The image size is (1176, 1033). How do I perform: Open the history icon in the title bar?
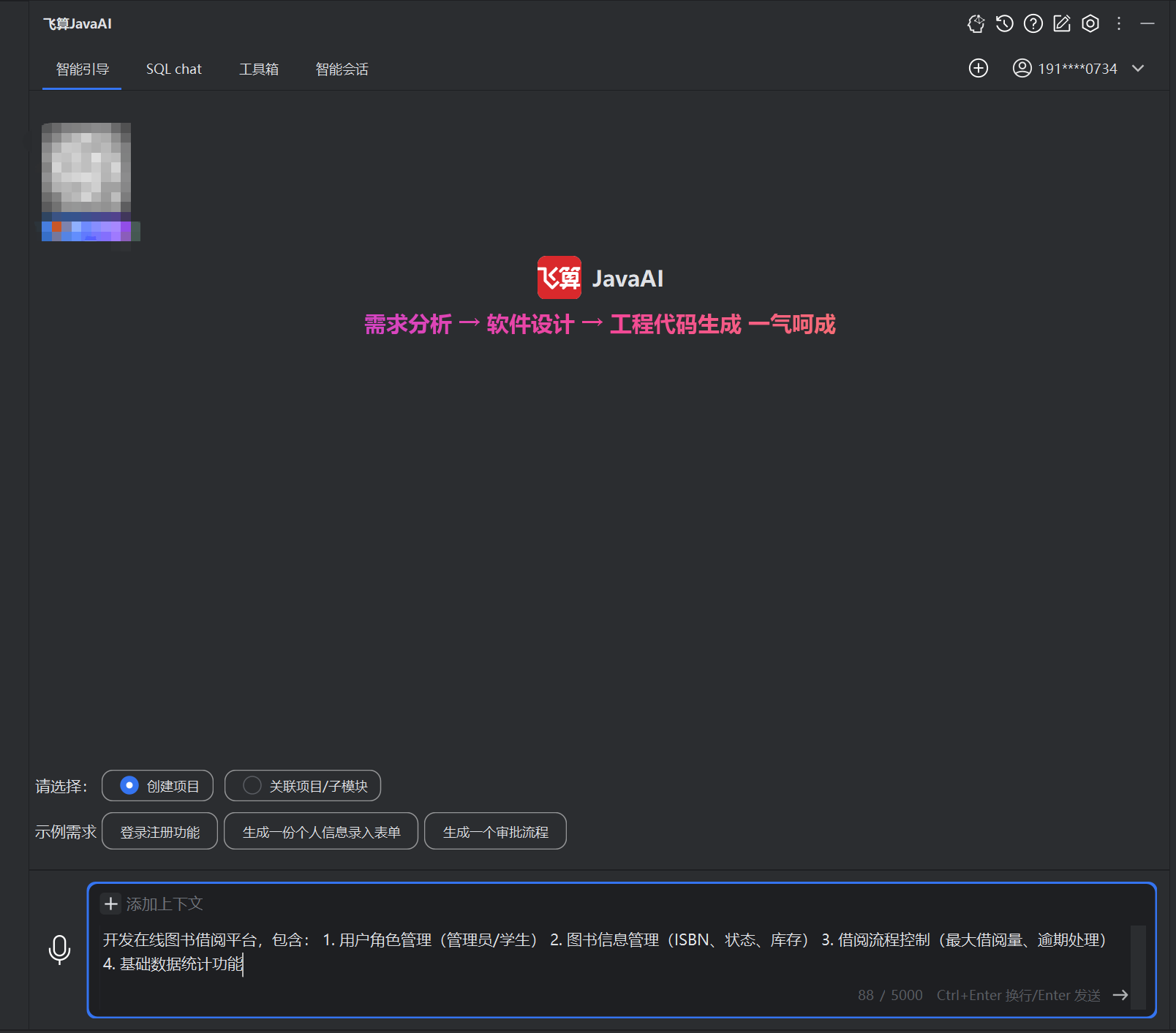(1003, 23)
